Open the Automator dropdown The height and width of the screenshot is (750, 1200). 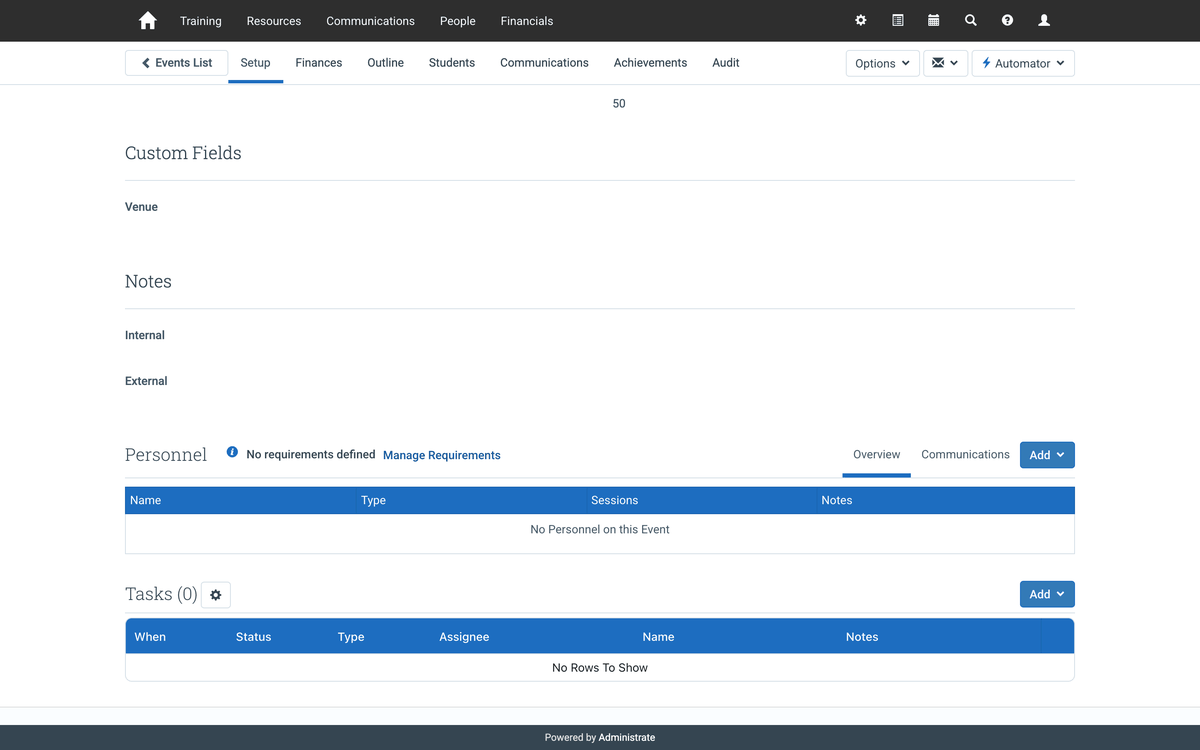pos(1023,63)
